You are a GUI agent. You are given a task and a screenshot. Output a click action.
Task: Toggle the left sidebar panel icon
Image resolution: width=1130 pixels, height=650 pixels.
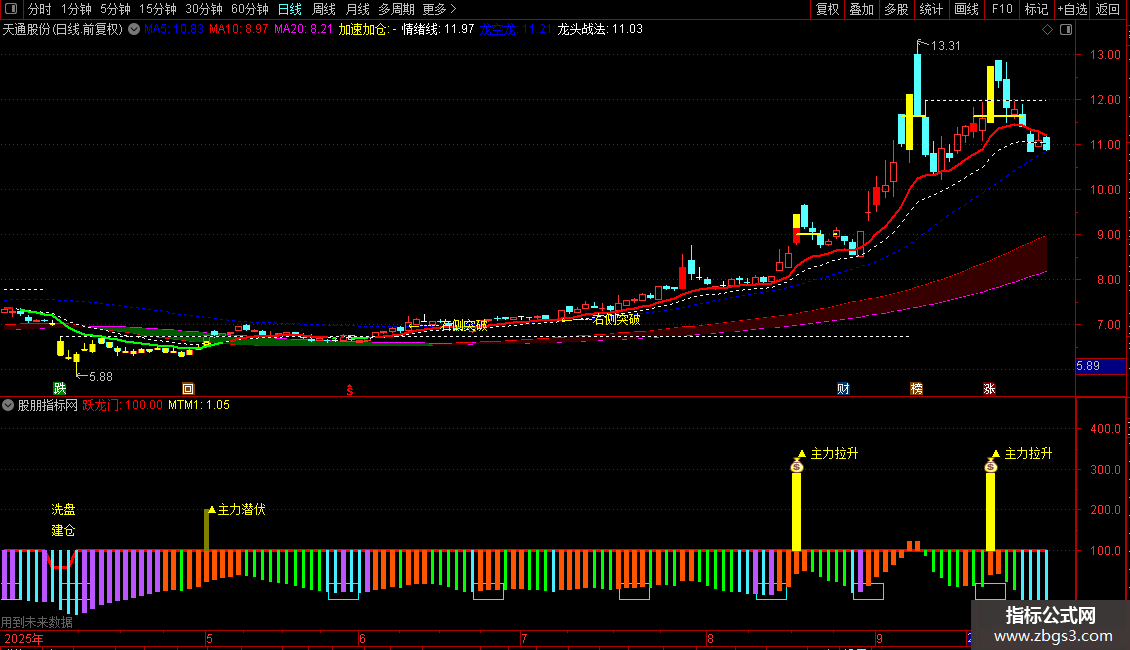coord(11,9)
